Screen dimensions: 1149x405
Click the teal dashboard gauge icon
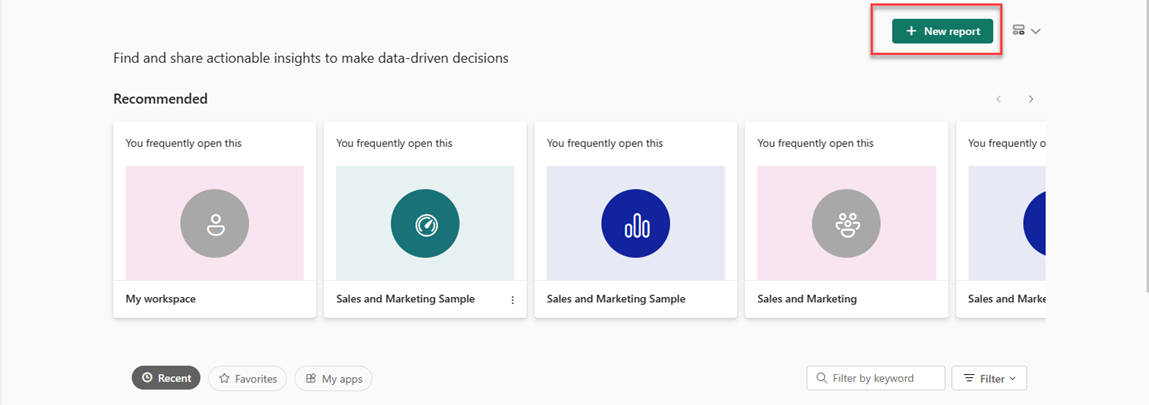425,225
